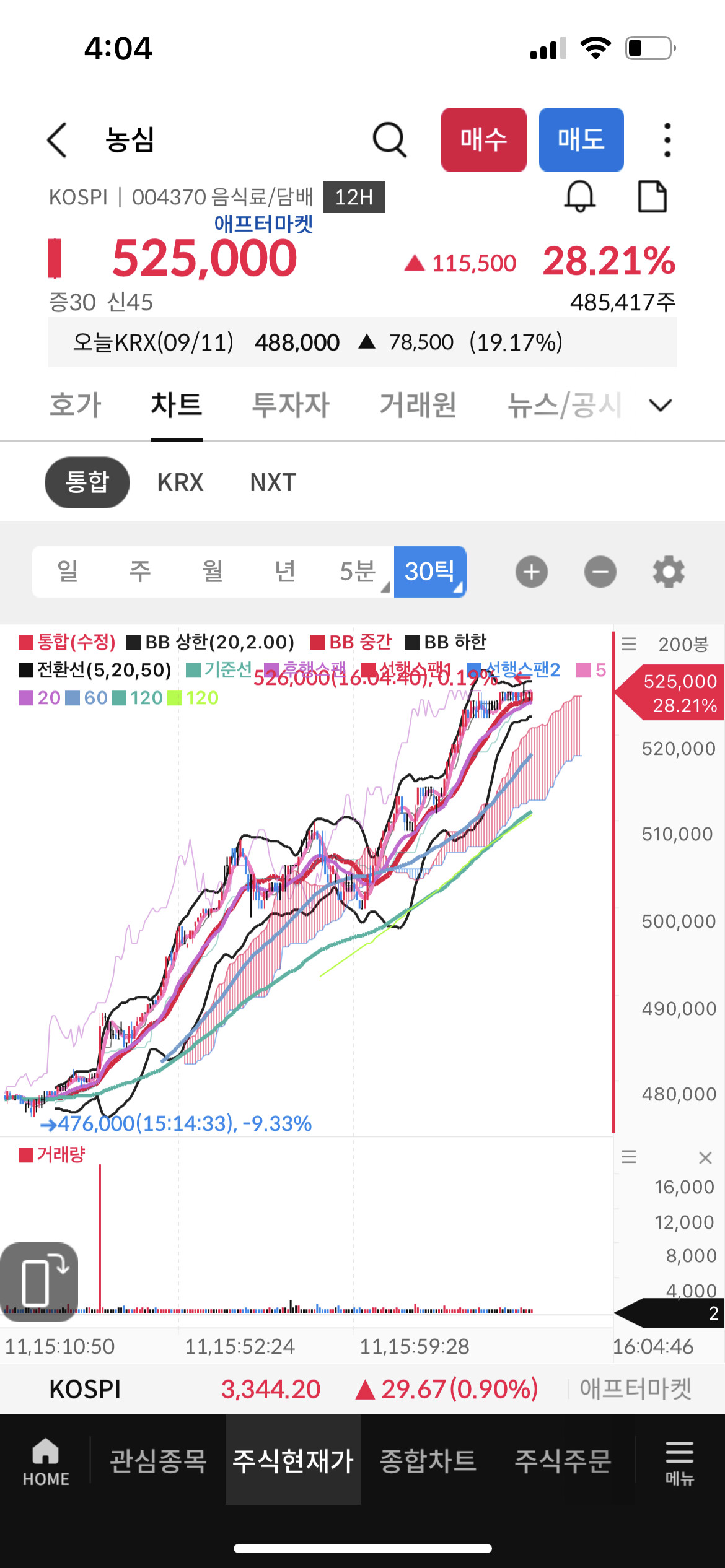
Task: Tap the price alert bell icon
Action: click(580, 197)
